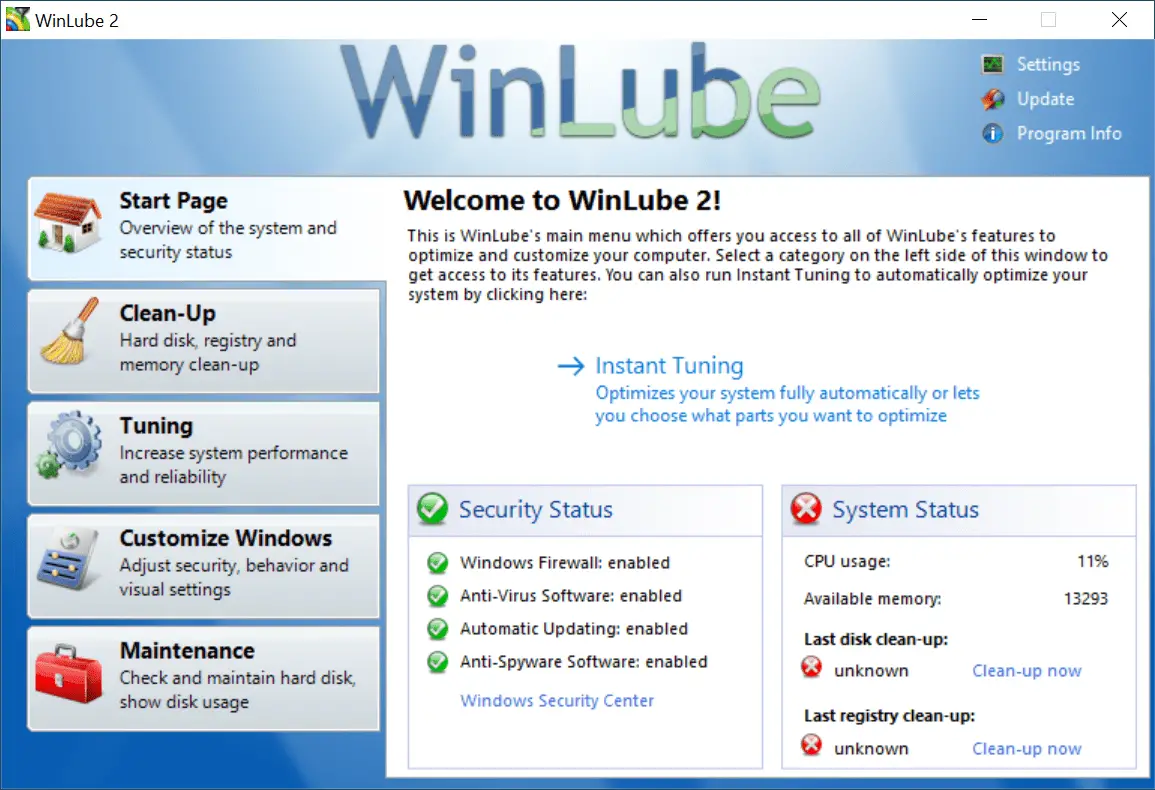The image size is (1155, 790).
Task: Click the sliders icon for Customize Windows
Action: pyautogui.click(x=69, y=559)
